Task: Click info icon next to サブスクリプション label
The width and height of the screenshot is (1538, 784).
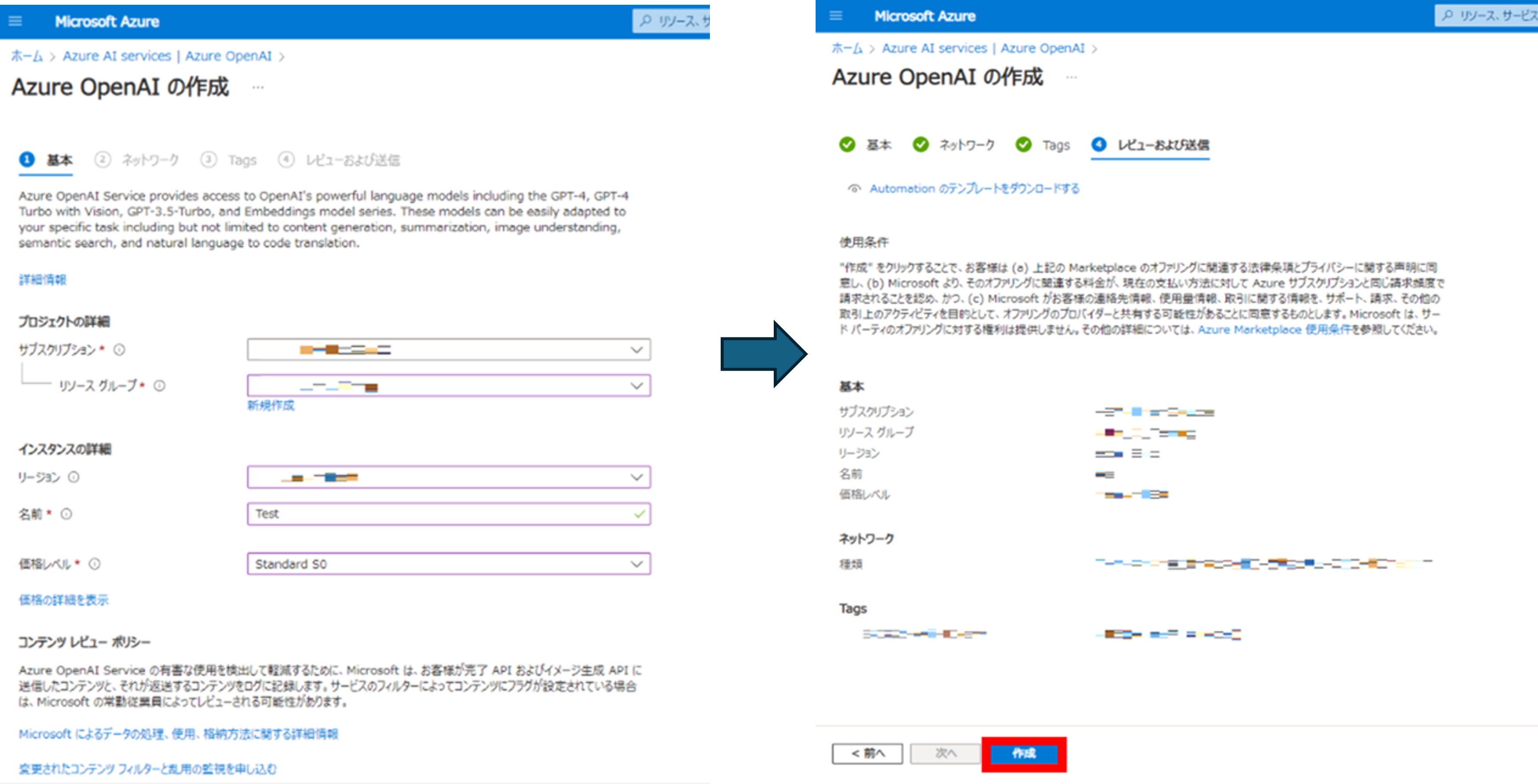Action: point(120,350)
